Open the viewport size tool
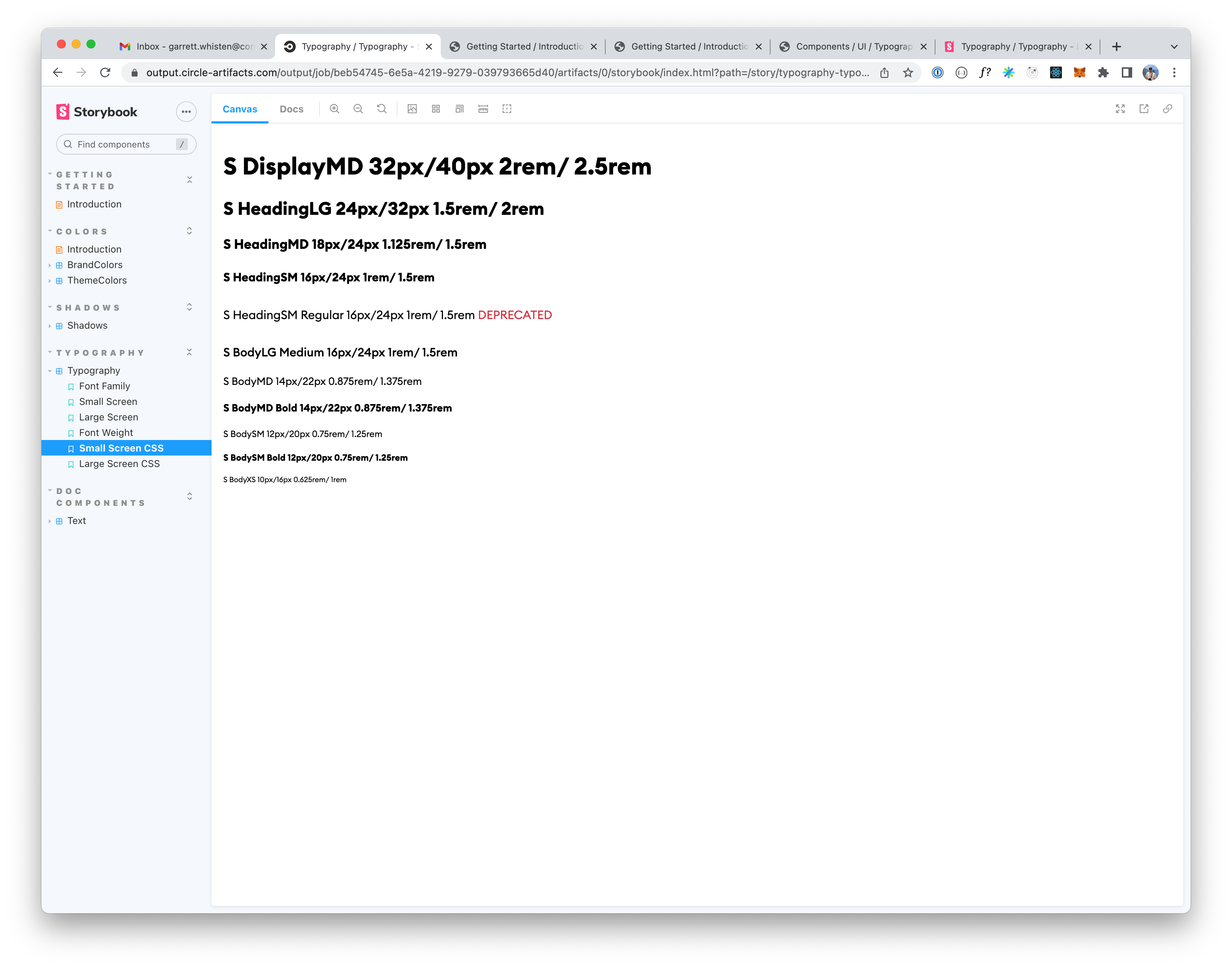This screenshot has height=968, width=1232. pyautogui.click(x=460, y=109)
